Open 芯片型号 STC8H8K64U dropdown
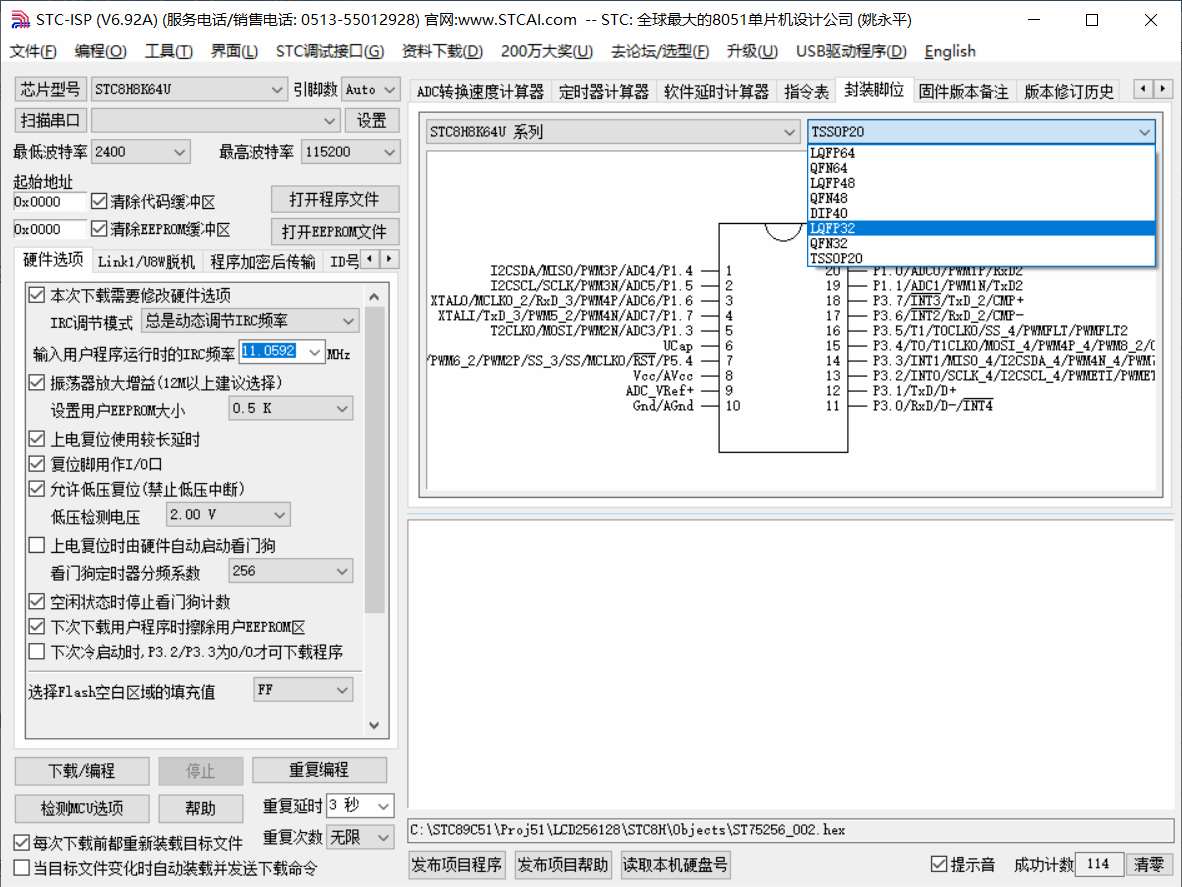1182x887 pixels. pyautogui.click(x=188, y=89)
